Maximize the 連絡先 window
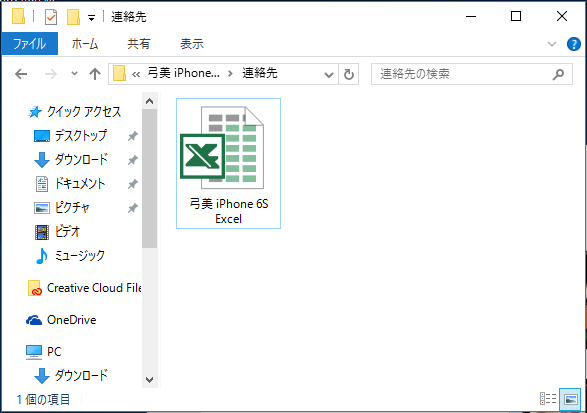587x413 pixels. [x=516, y=16]
